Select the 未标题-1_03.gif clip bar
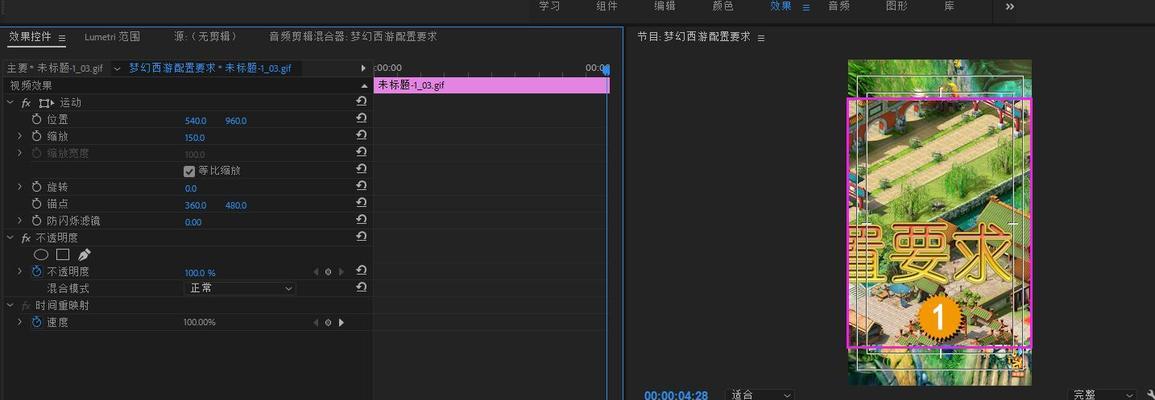 coord(491,85)
